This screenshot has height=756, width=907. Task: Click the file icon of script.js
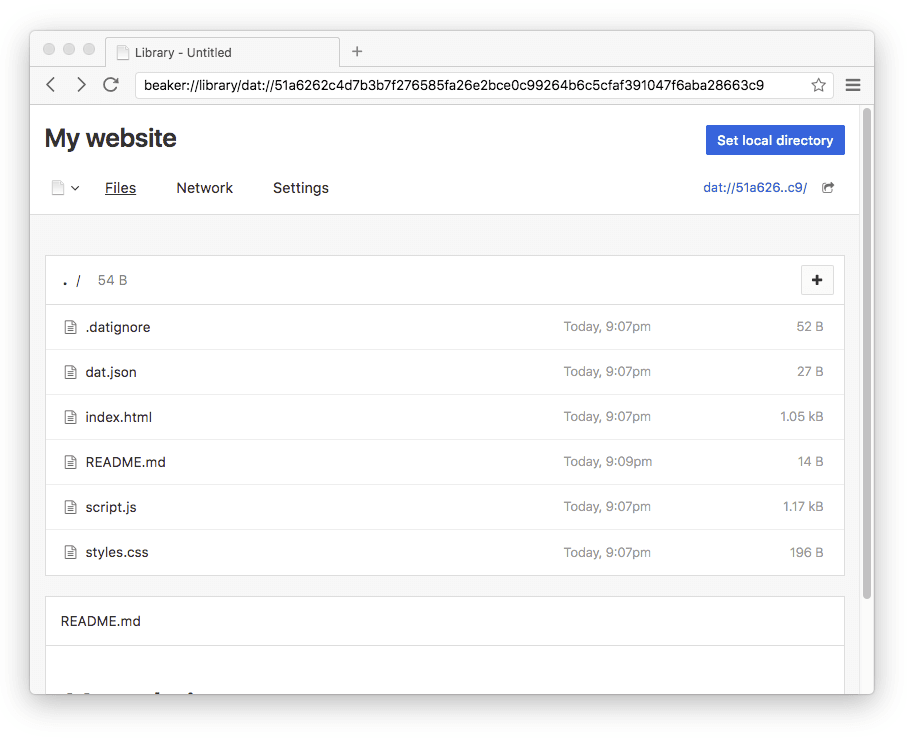pos(71,507)
